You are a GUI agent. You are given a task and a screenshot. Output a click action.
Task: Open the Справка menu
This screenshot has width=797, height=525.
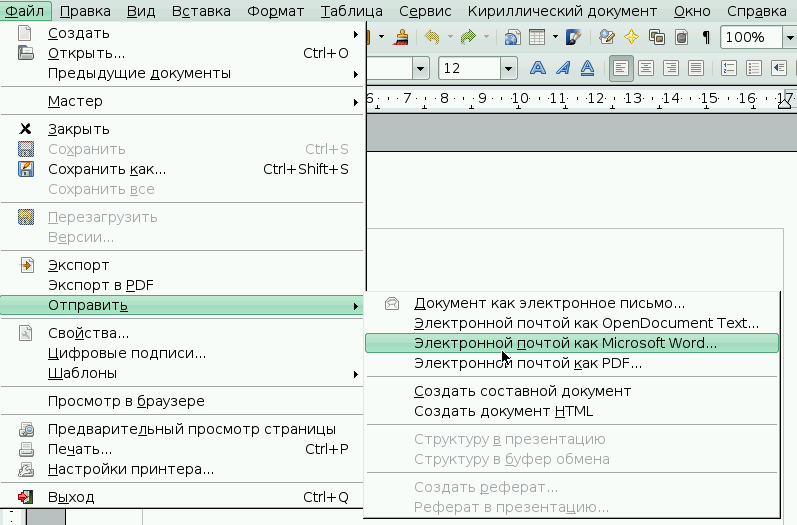coord(757,11)
